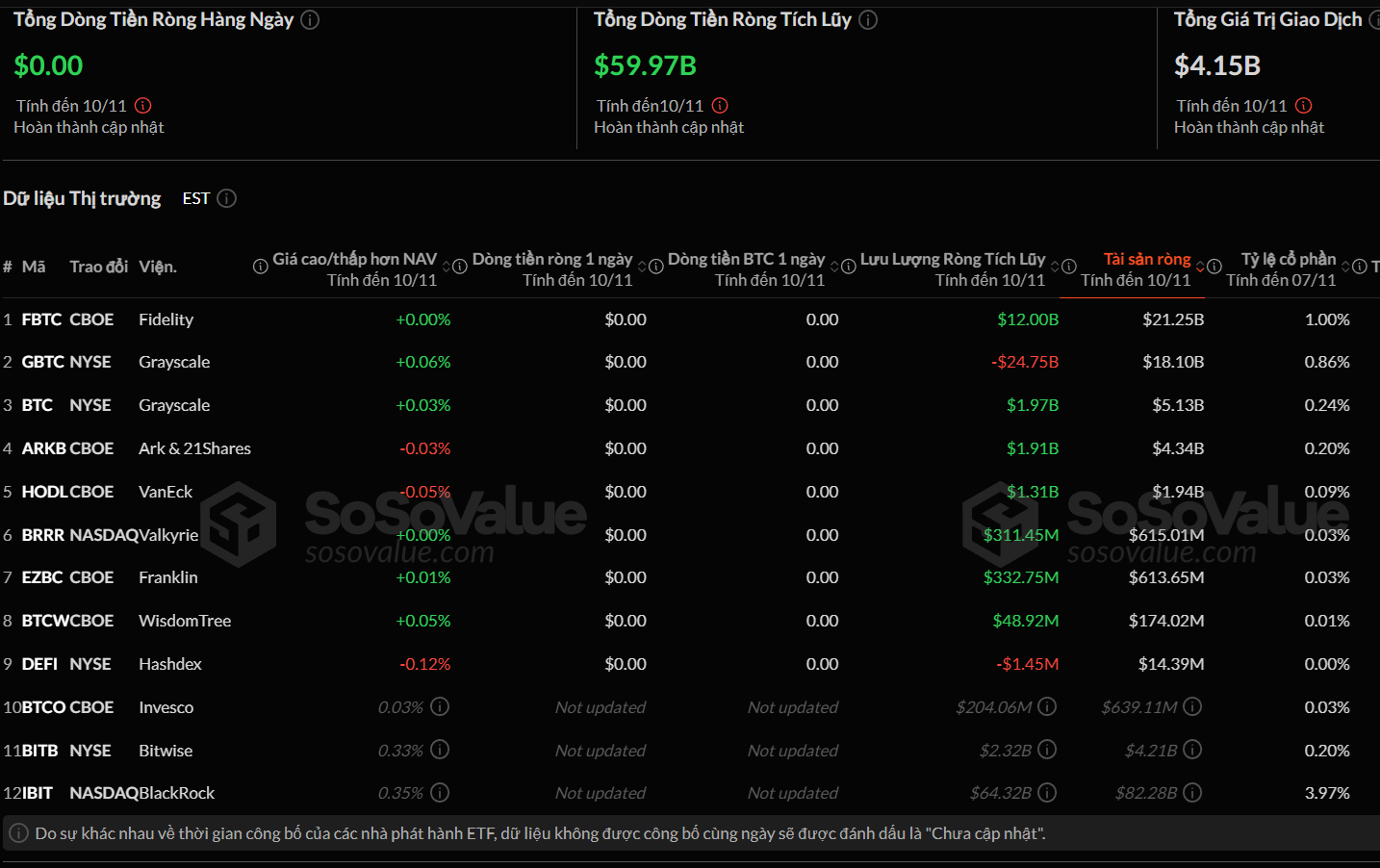Sort by Giá cao/thấp hơn NAV column arrows
The width and height of the screenshot is (1380, 868).
point(447,267)
